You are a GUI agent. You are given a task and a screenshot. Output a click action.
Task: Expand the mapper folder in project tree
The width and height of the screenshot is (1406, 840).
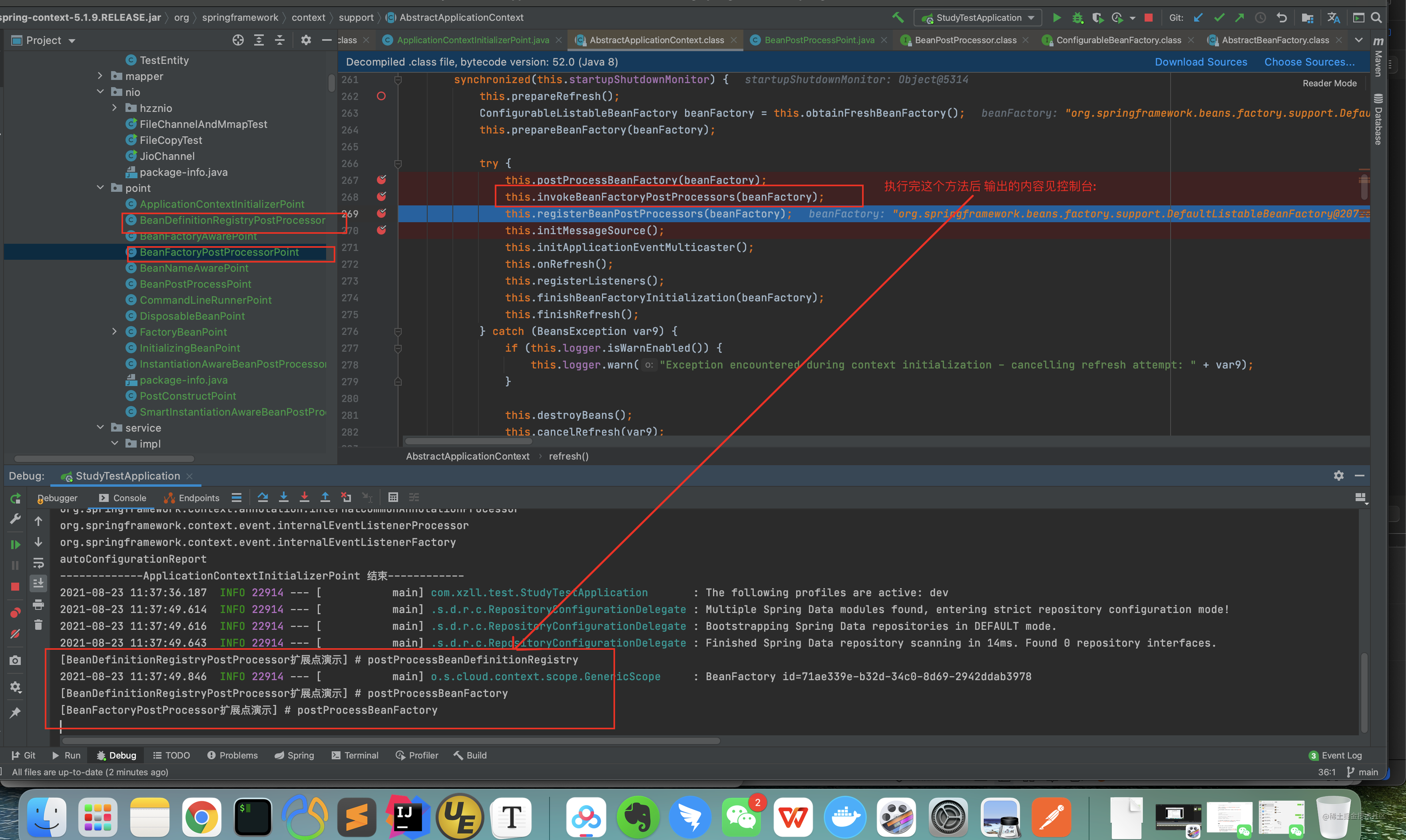pos(100,76)
